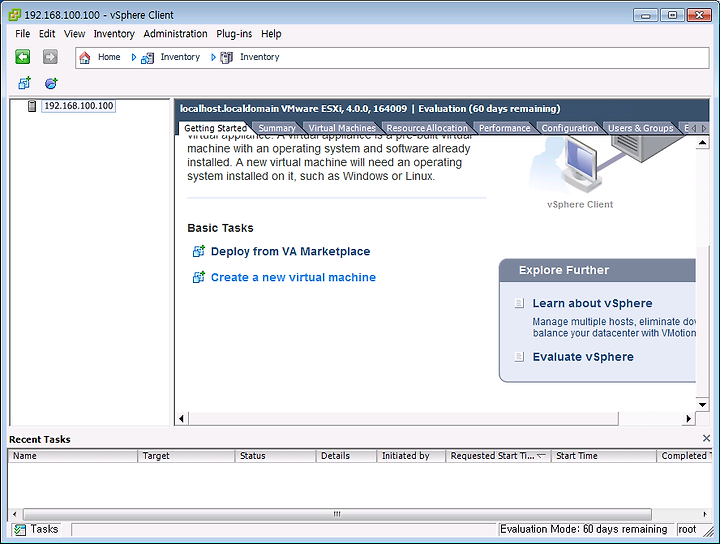This screenshot has height=544, width=720.
Task: Open the Learn about vSphere link
Action: pos(592,303)
